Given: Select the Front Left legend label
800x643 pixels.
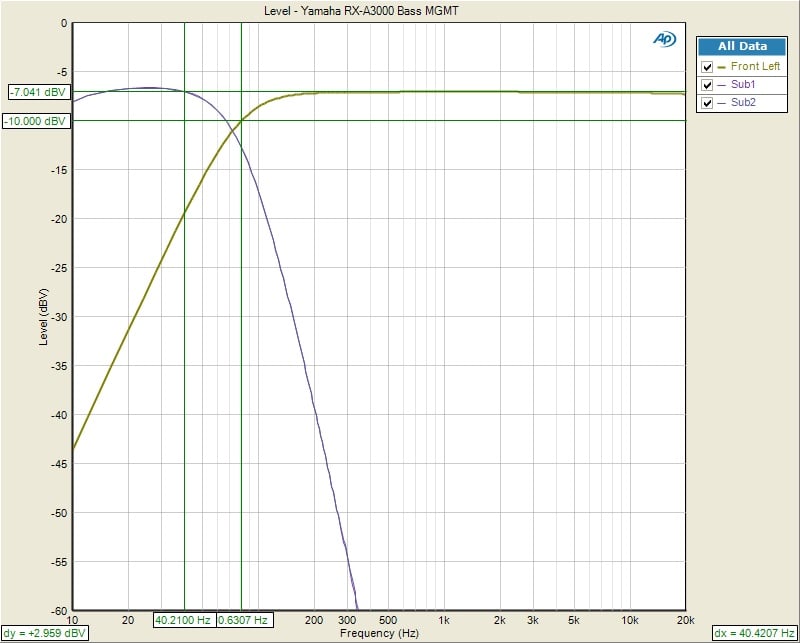Looking at the screenshot, I should 755,67.
